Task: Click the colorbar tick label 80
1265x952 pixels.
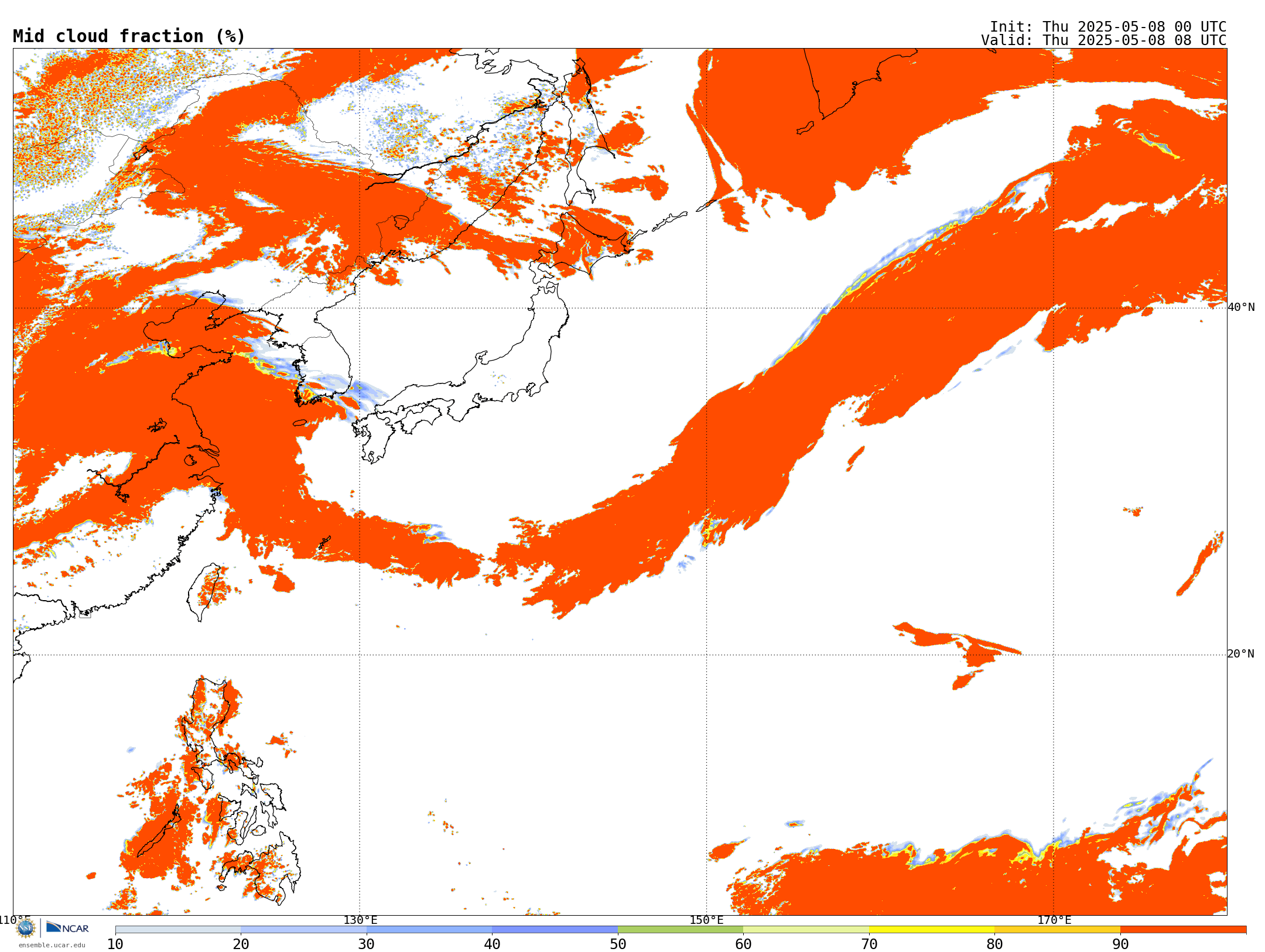Action: coord(994,944)
